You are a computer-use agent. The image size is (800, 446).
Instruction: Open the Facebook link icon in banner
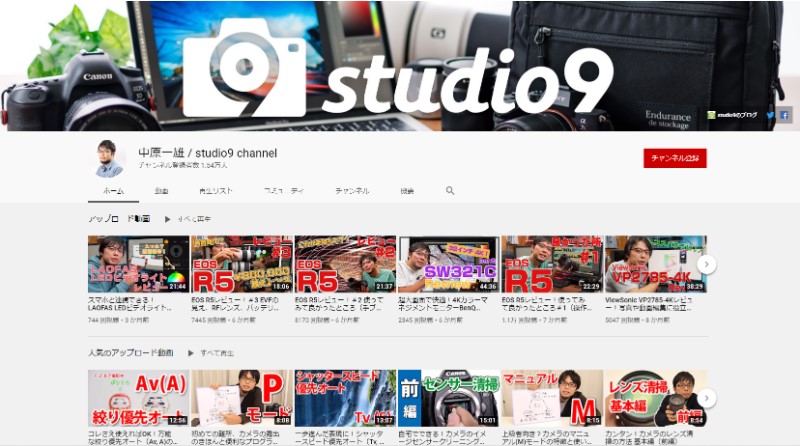pos(784,115)
